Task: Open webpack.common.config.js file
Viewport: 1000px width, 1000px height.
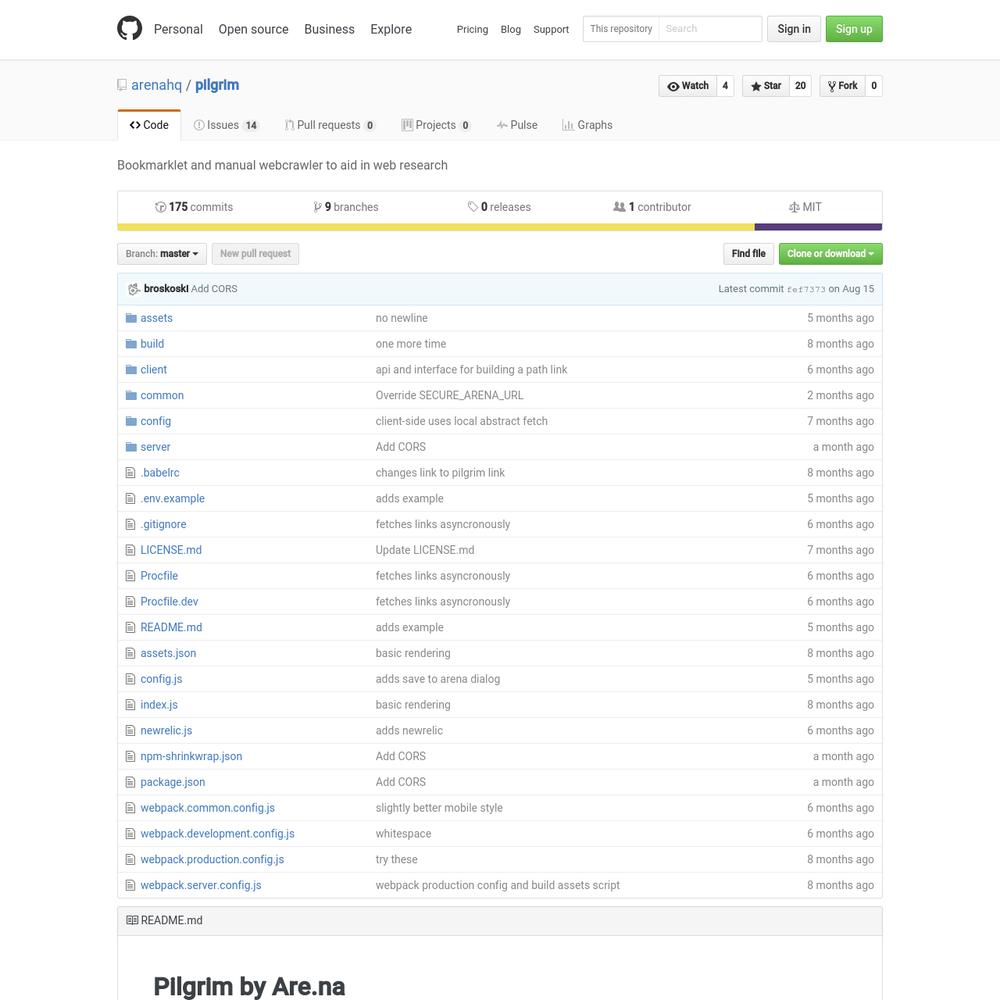Action: tap(207, 808)
